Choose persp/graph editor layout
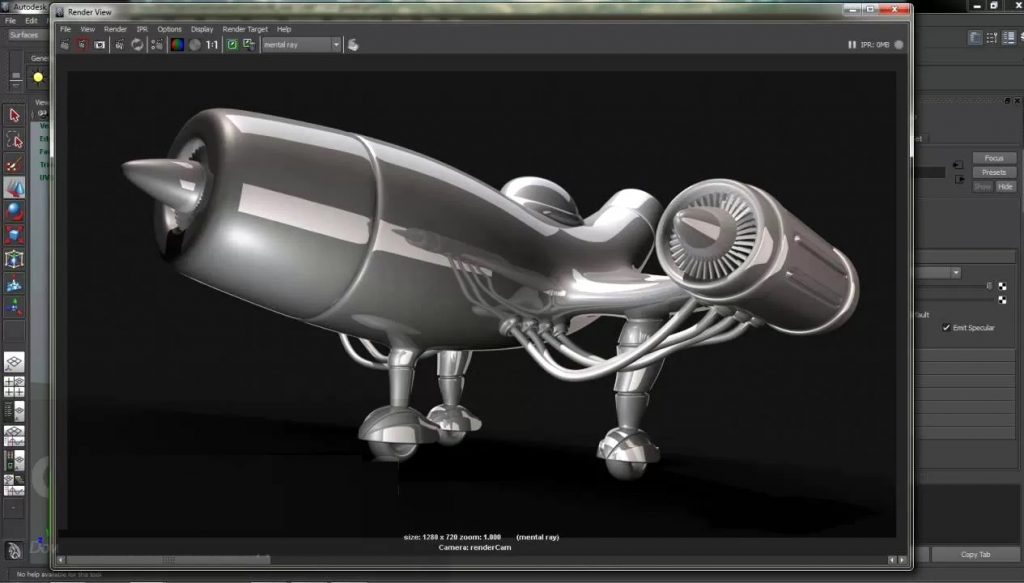Image resolution: width=1024 pixels, height=583 pixels. (x=14, y=435)
